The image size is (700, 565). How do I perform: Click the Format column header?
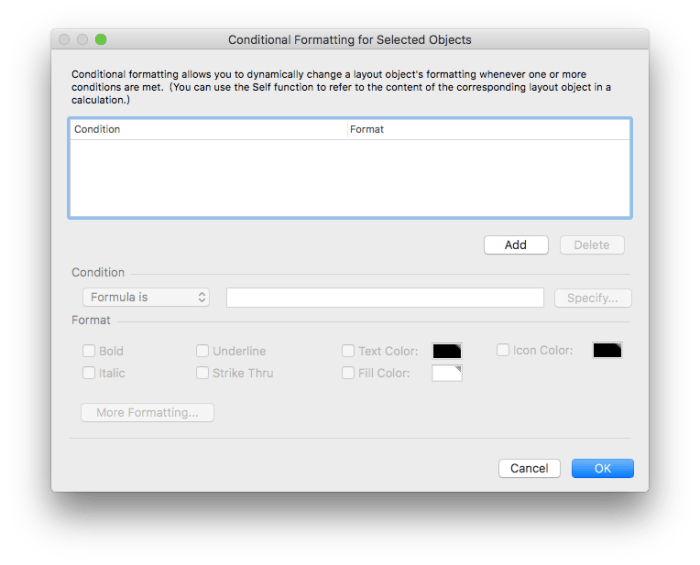click(487, 129)
